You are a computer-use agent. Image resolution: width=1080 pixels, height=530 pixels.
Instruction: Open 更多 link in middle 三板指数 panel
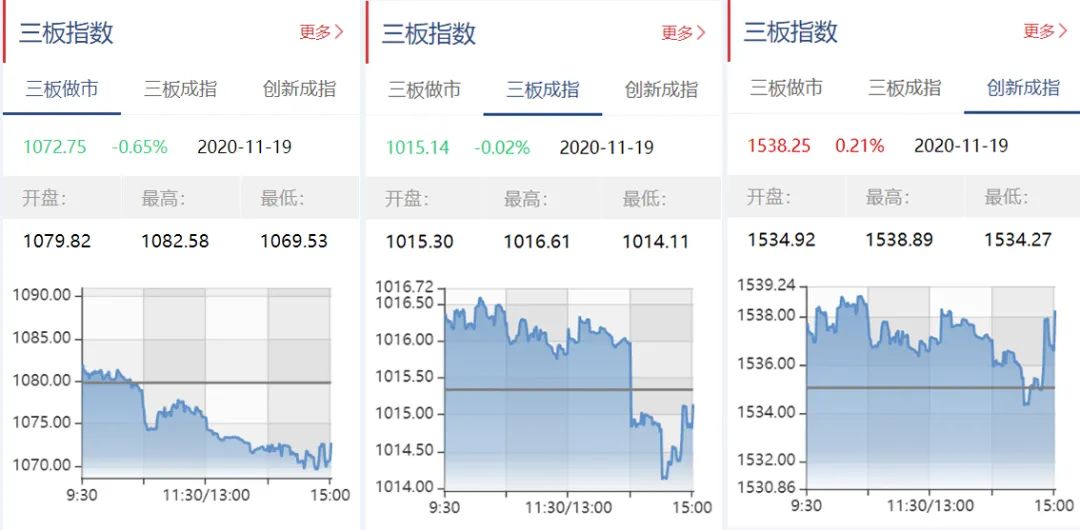point(683,33)
